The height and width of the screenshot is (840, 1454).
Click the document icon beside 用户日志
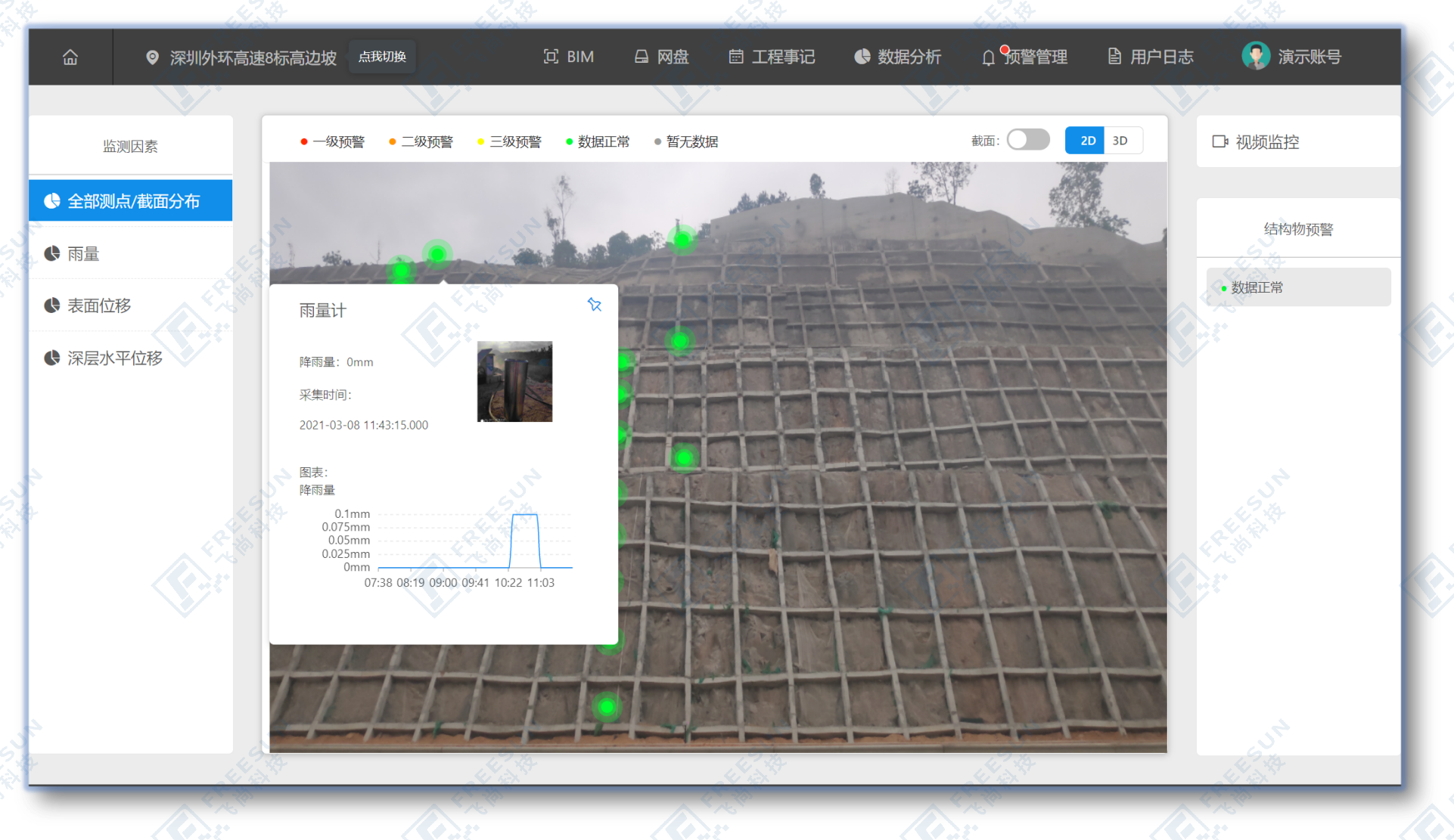pos(1114,57)
